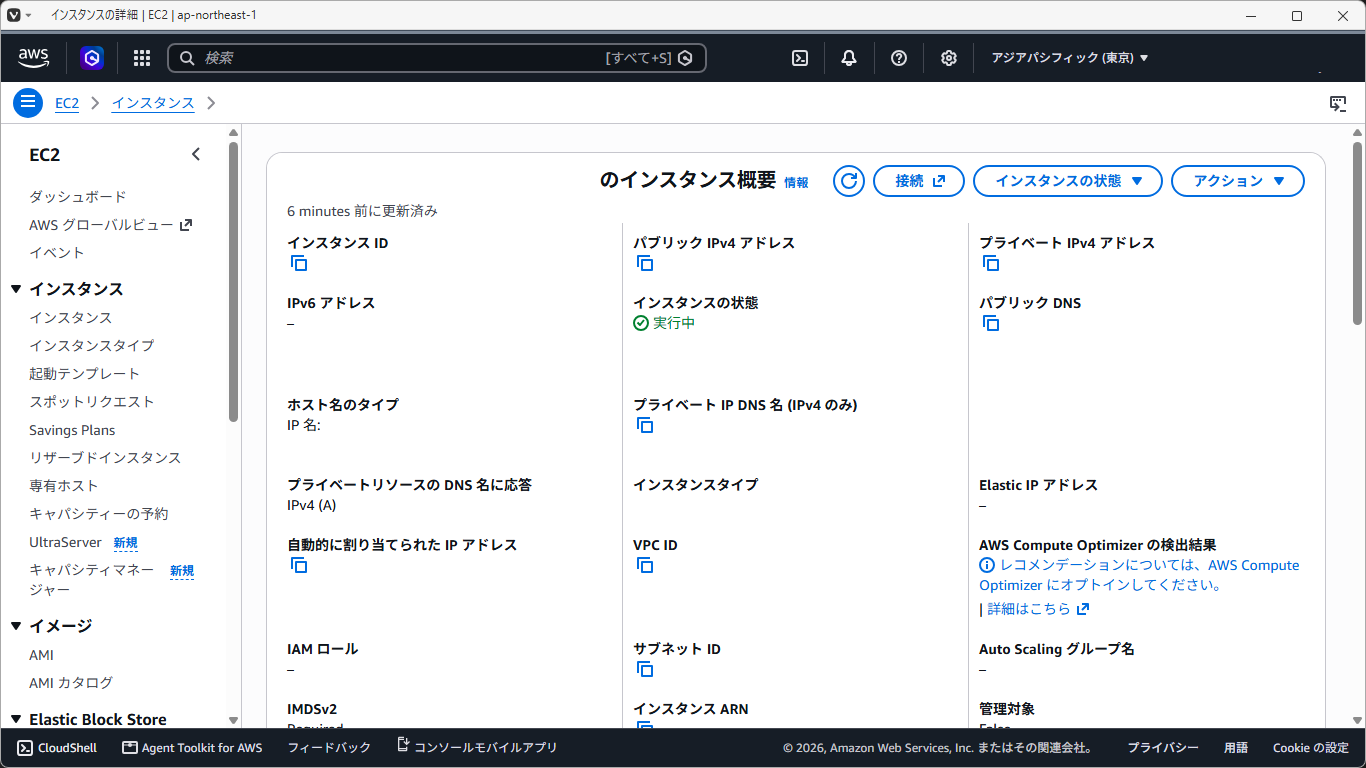Screen dimensions: 1366x768
Task: Launch CloudShell from top toolbar icon
Action: pos(800,58)
